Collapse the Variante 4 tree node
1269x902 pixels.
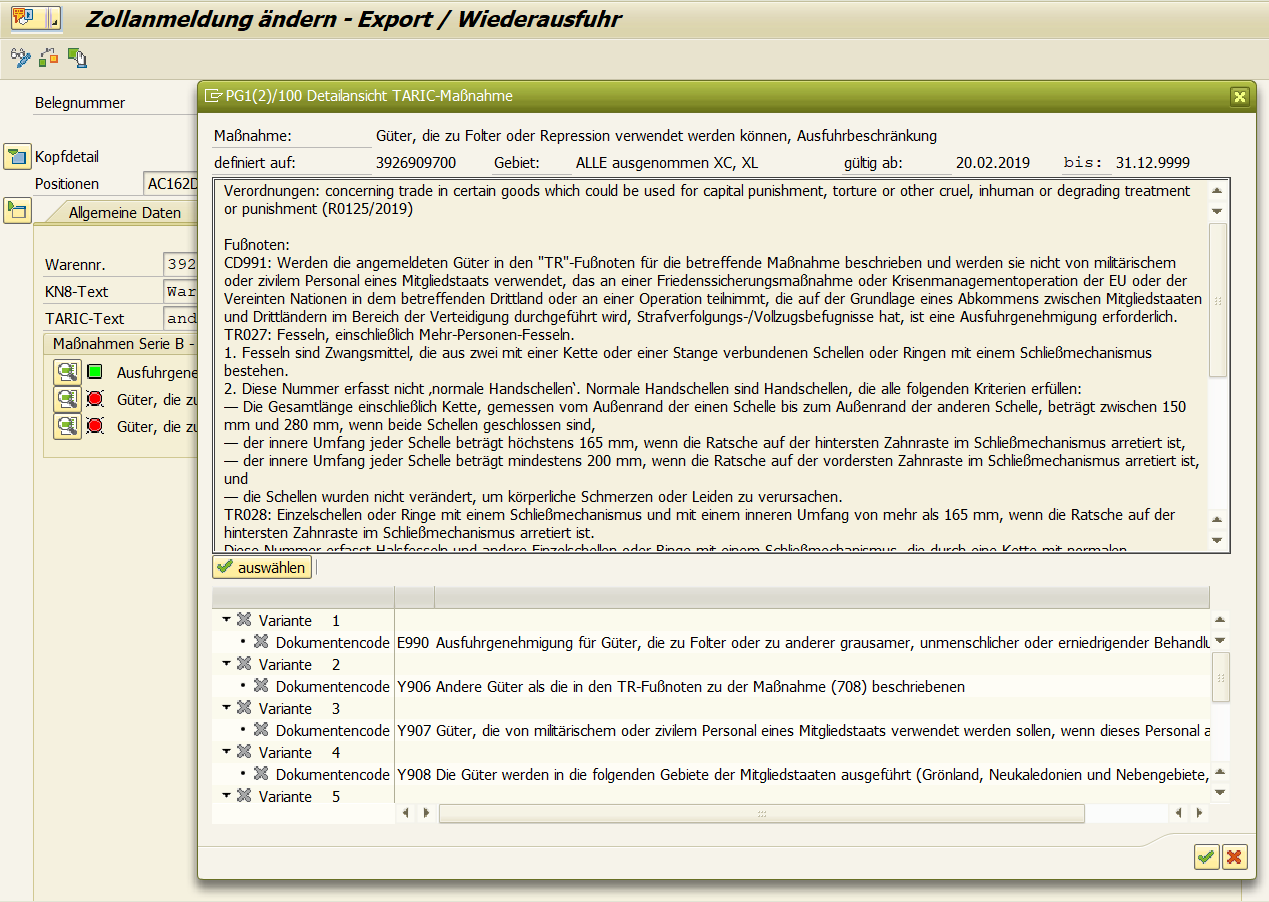[x=227, y=752]
